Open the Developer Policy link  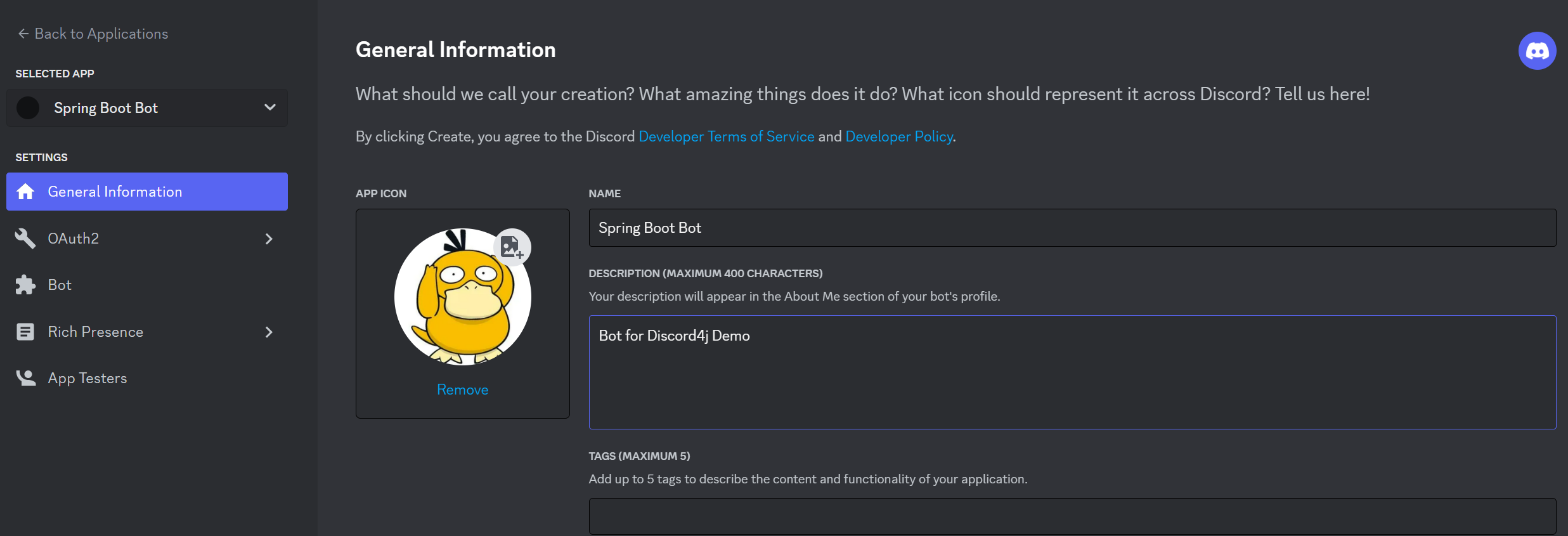(x=899, y=136)
